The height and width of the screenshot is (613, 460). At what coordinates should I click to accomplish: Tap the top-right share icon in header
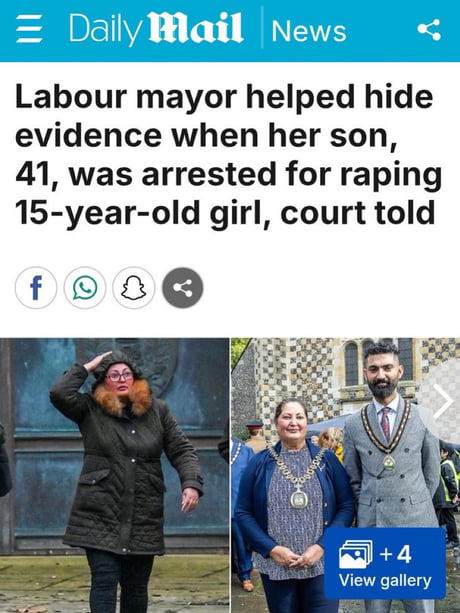[429, 29]
